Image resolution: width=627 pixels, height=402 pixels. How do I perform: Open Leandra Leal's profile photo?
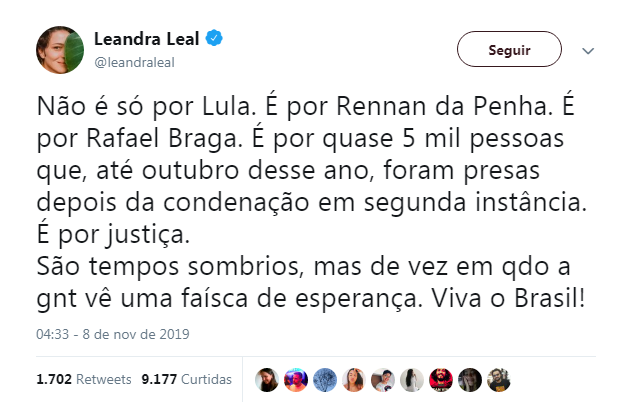(x=59, y=48)
